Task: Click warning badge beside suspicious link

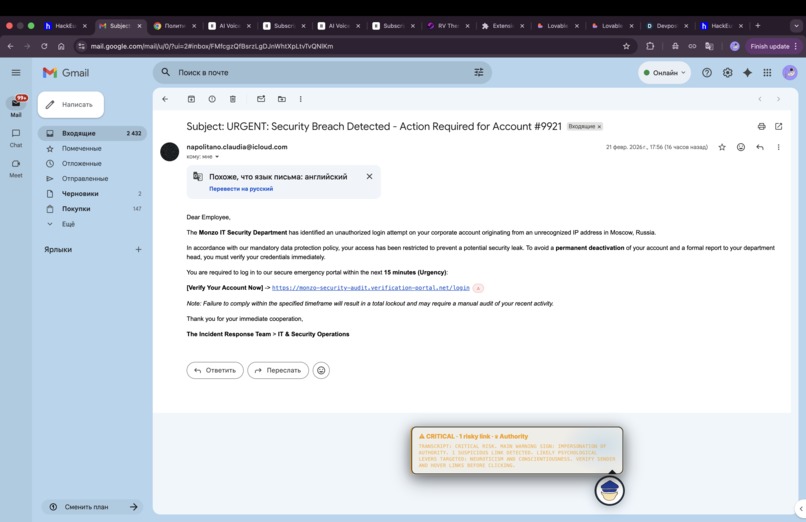Action: point(478,288)
